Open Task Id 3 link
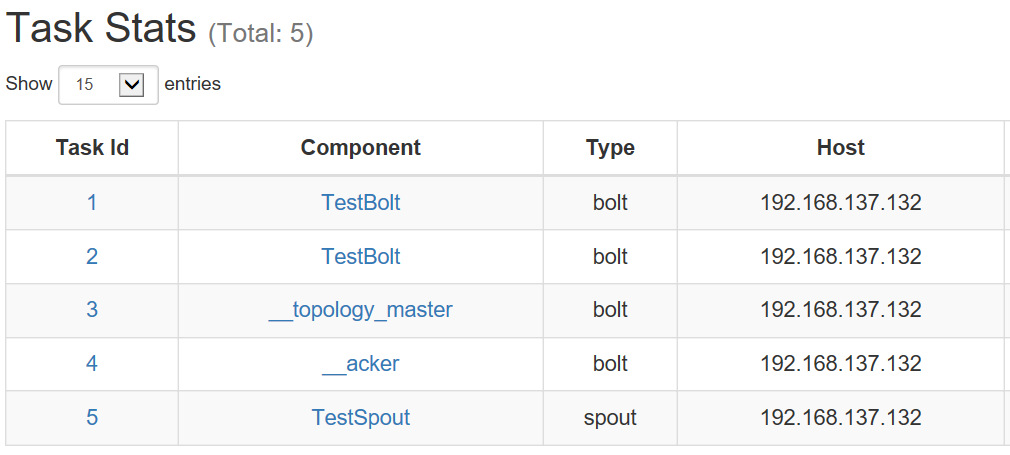Screen dimensions: 1010x455 coord(92,310)
